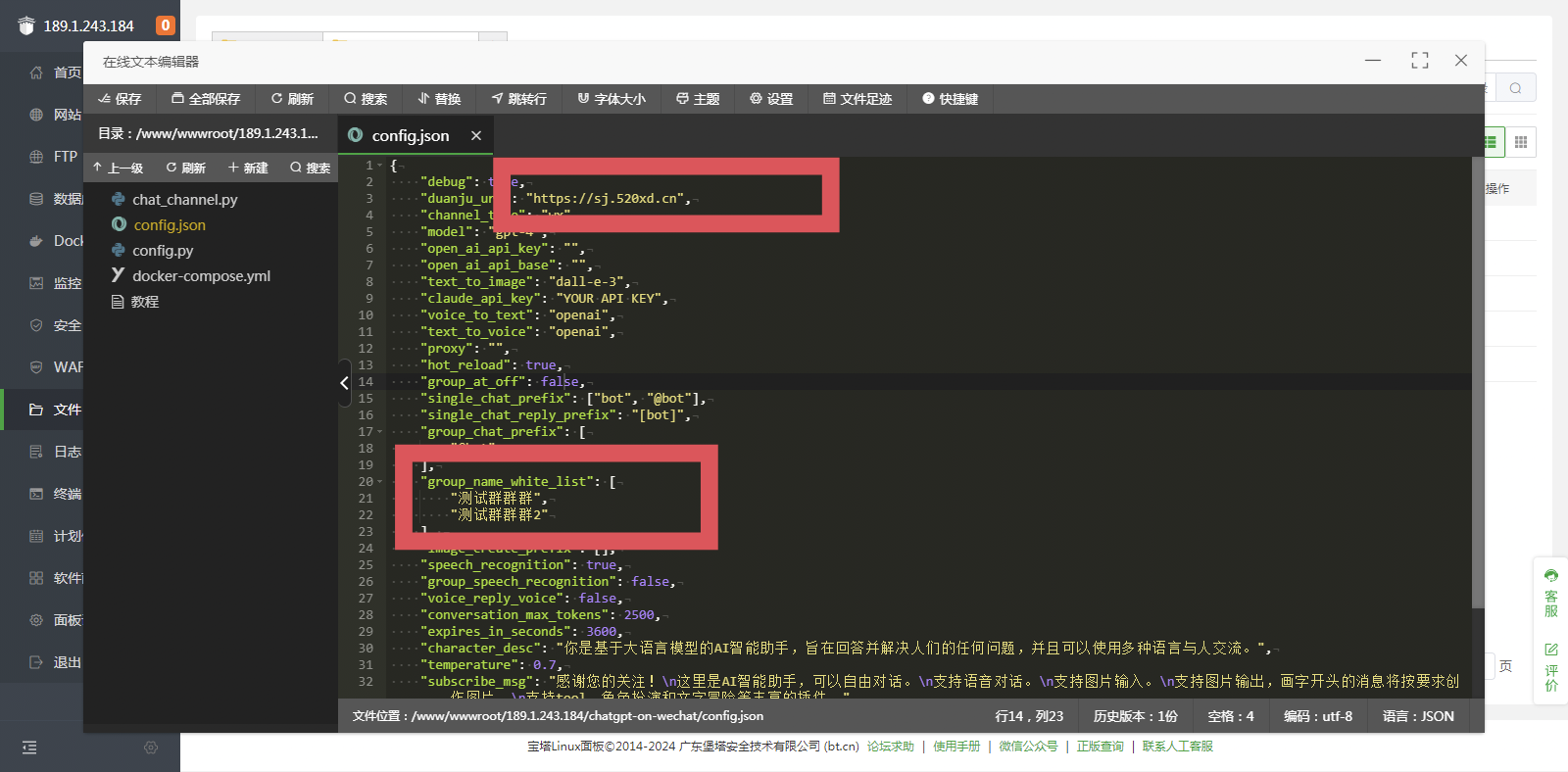This screenshot has height=772, width=1568.
Task: Open editor settings in toolbar
Action: click(x=771, y=99)
